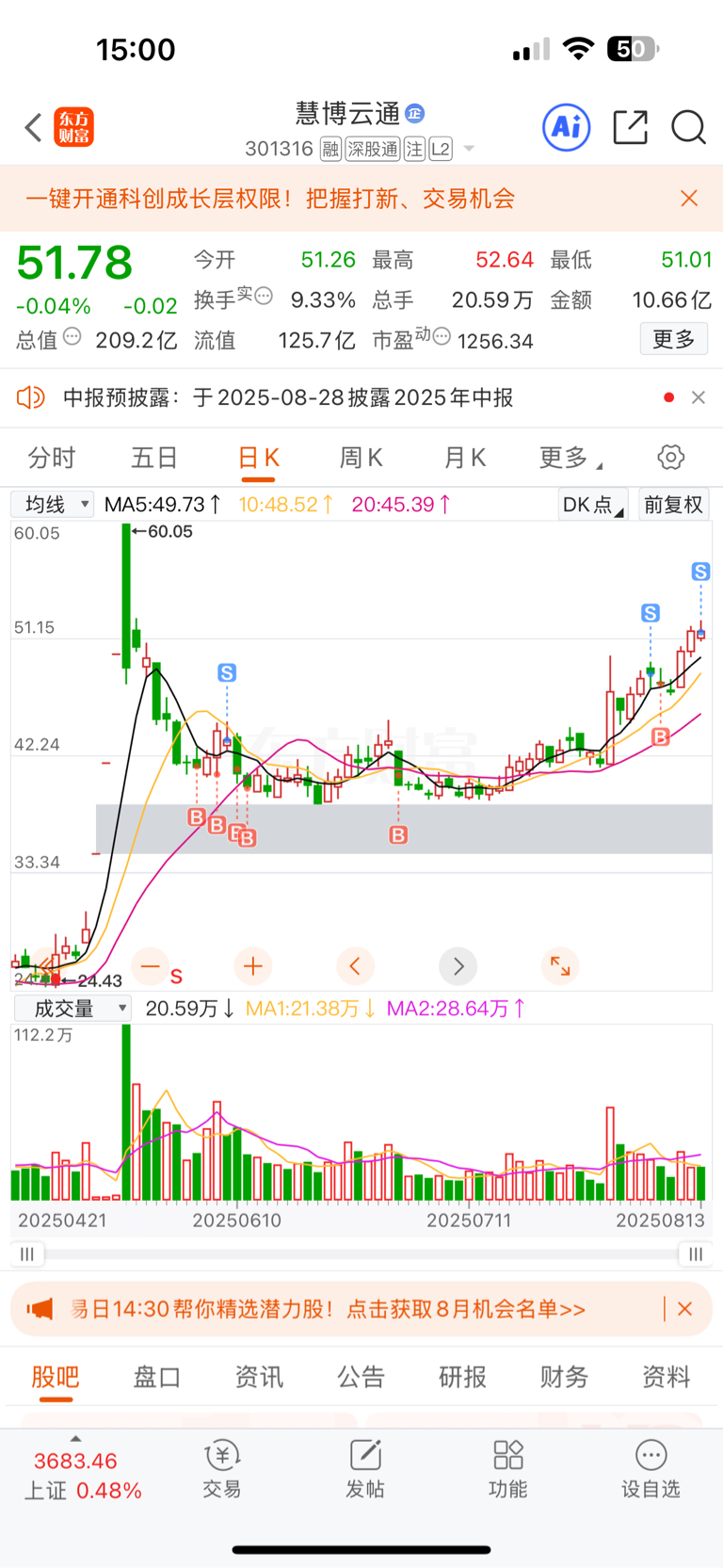Open the 财务 tab
Viewport: 723px width, 1568px height.
pos(564,1377)
